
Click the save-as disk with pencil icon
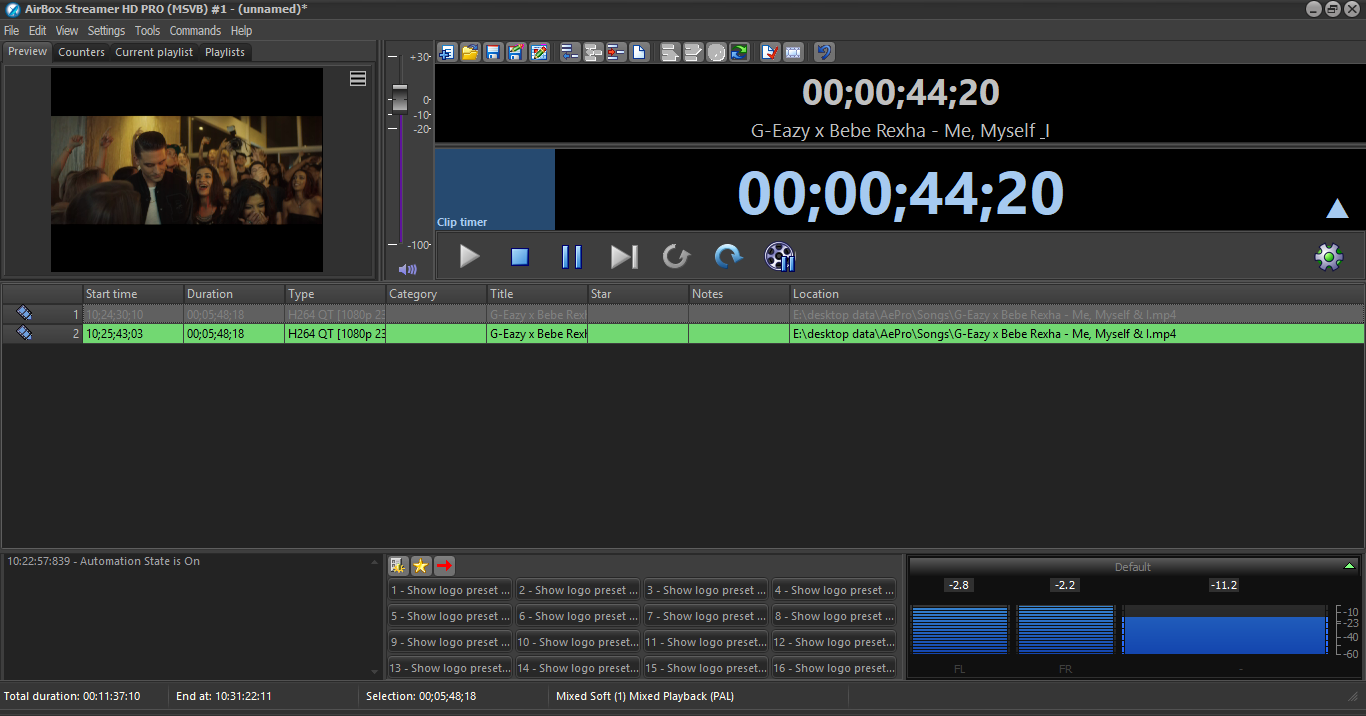[x=516, y=52]
